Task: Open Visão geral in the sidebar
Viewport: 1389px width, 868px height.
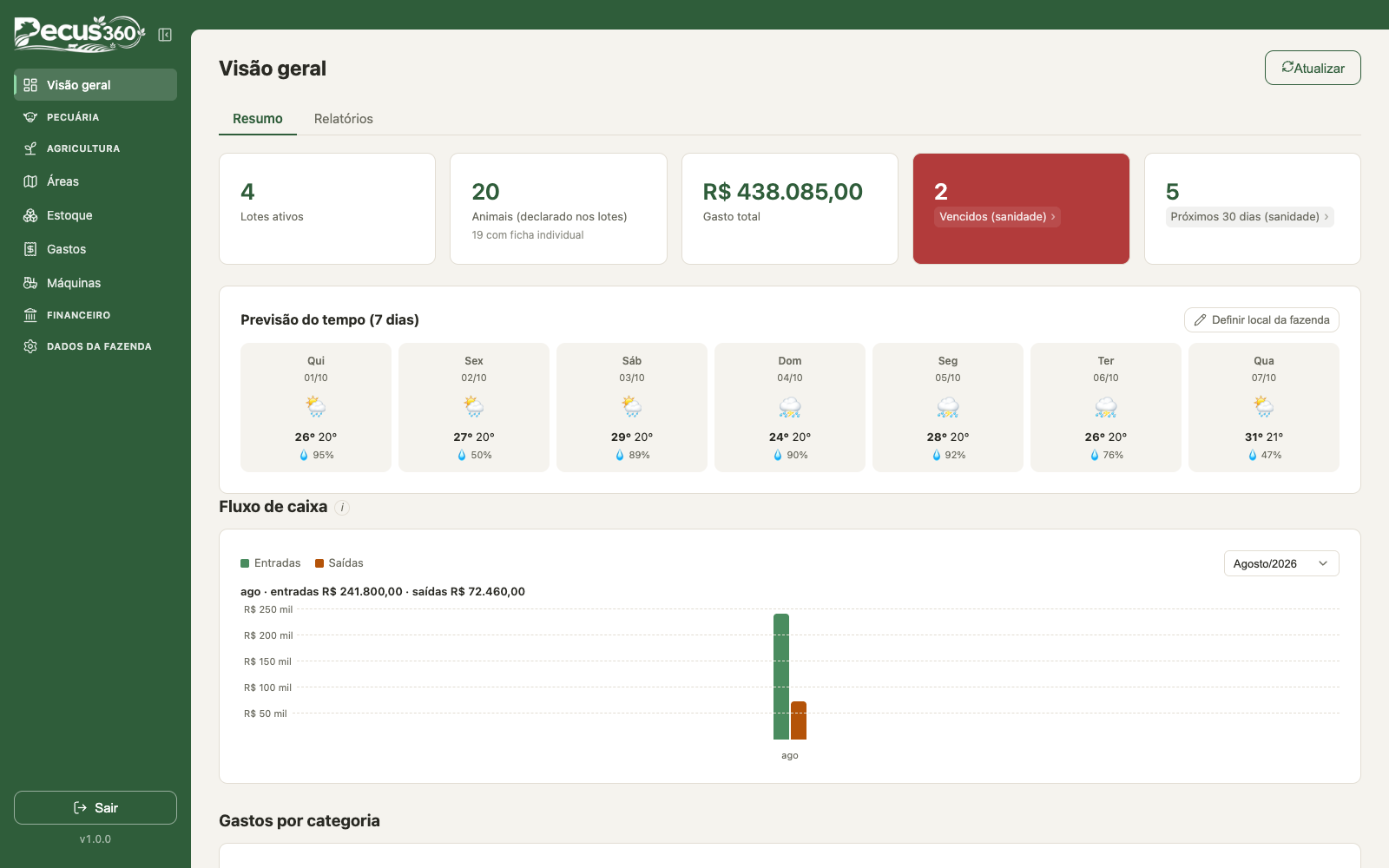Action: [x=95, y=85]
